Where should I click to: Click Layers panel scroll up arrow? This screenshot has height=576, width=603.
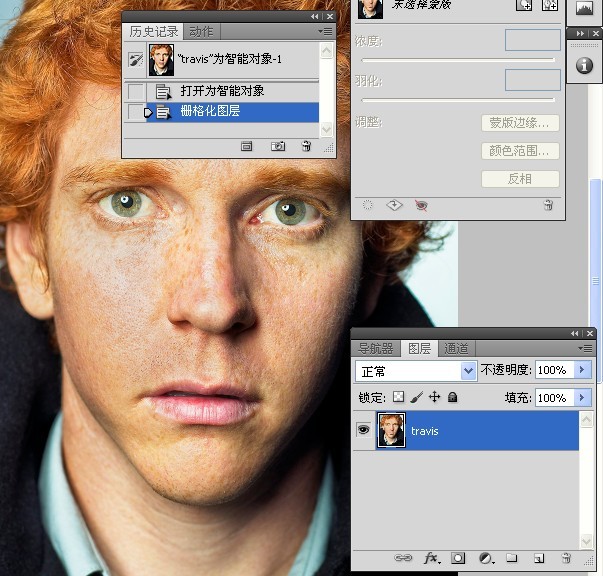click(586, 420)
